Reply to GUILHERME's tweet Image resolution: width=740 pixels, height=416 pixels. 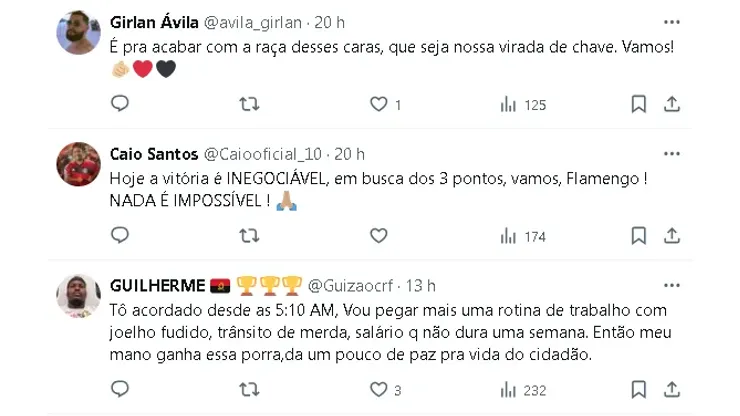click(x=119, y=390)
